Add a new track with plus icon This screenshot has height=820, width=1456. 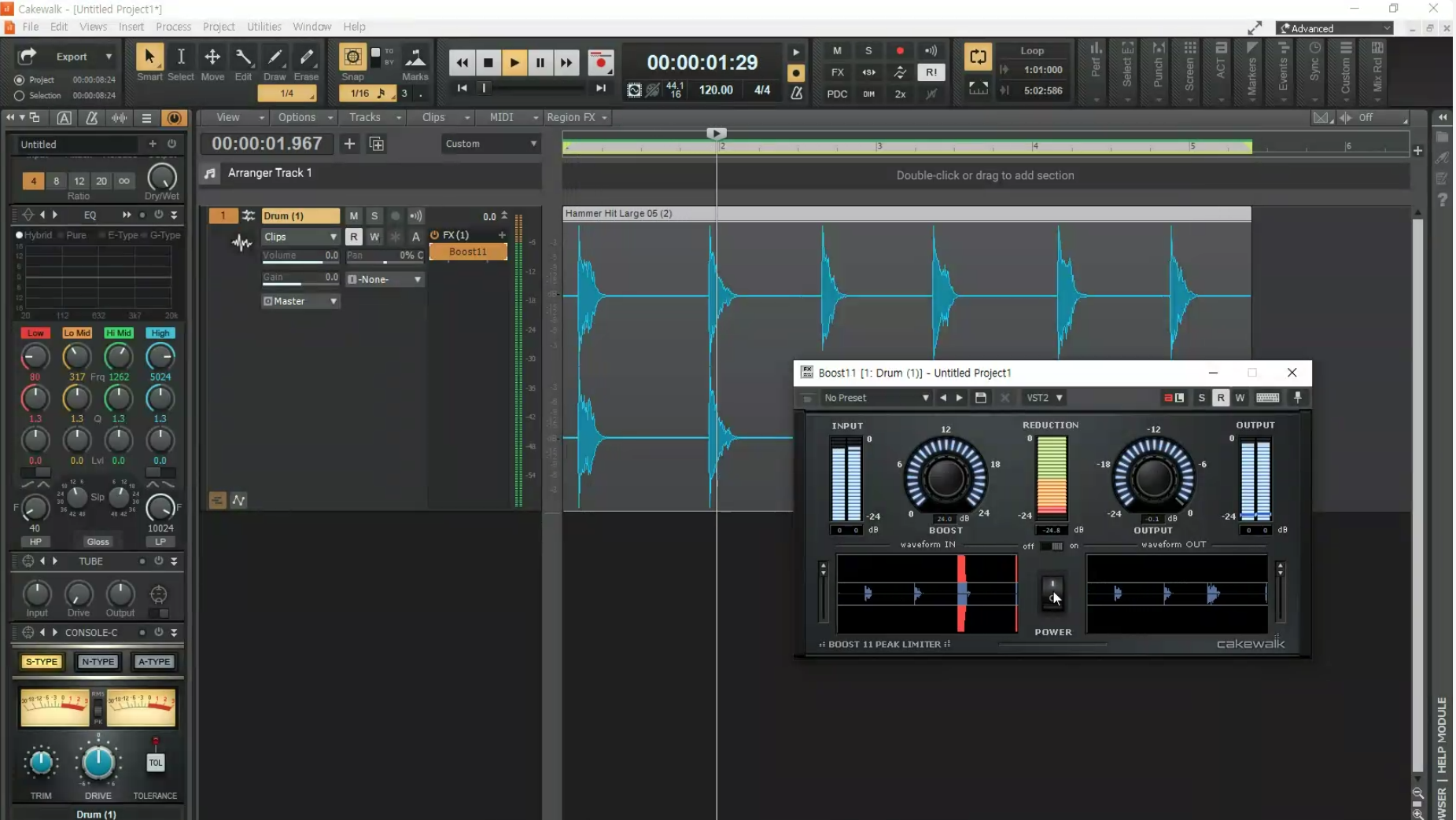(x=349, y=144)
